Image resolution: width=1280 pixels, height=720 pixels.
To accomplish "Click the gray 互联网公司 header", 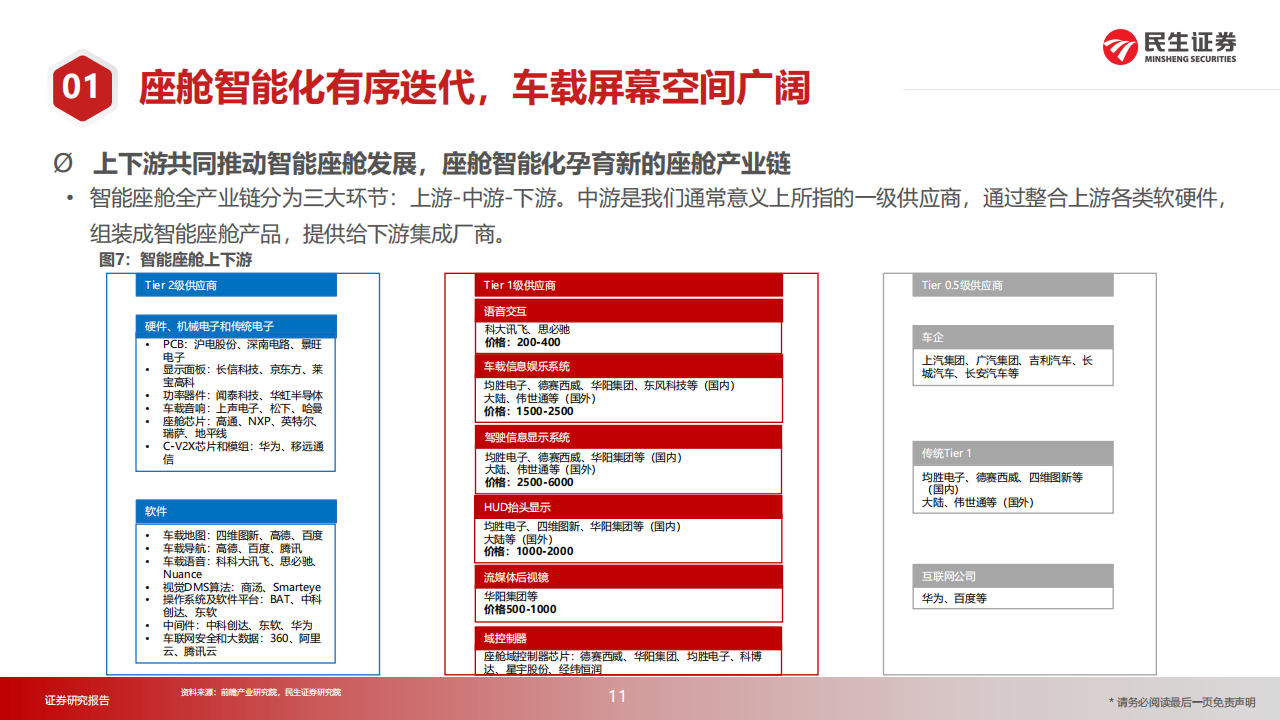I will 1012,576.
